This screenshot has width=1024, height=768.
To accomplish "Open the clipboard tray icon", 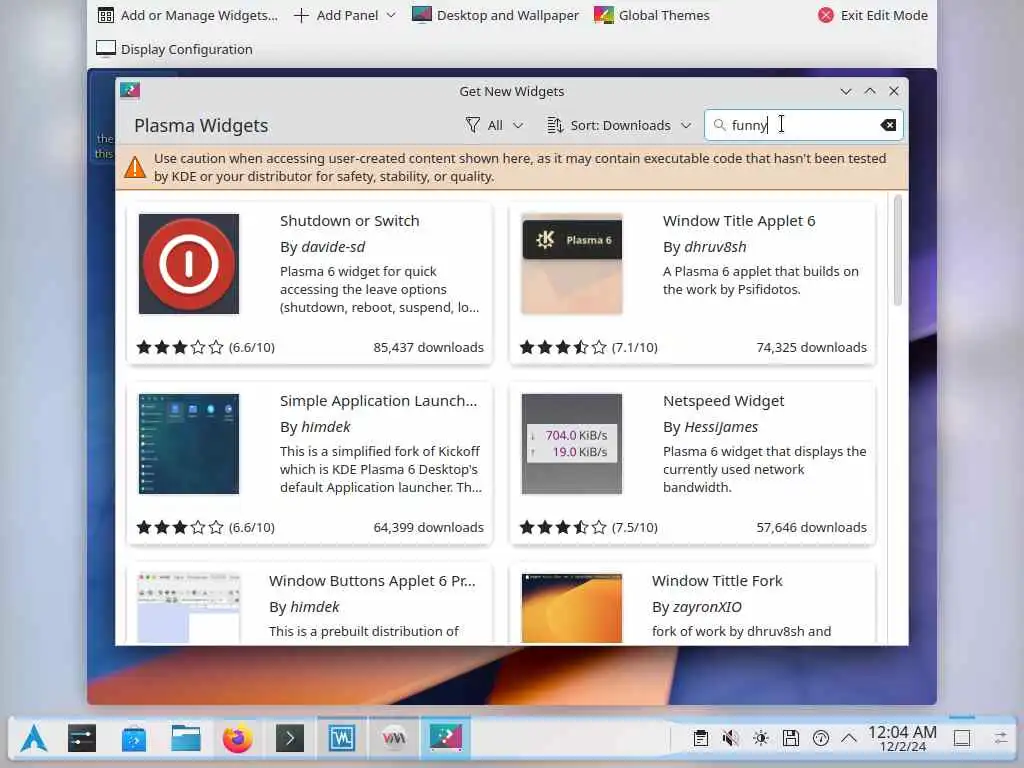I will pyautogui.click(x=701, y=739).
